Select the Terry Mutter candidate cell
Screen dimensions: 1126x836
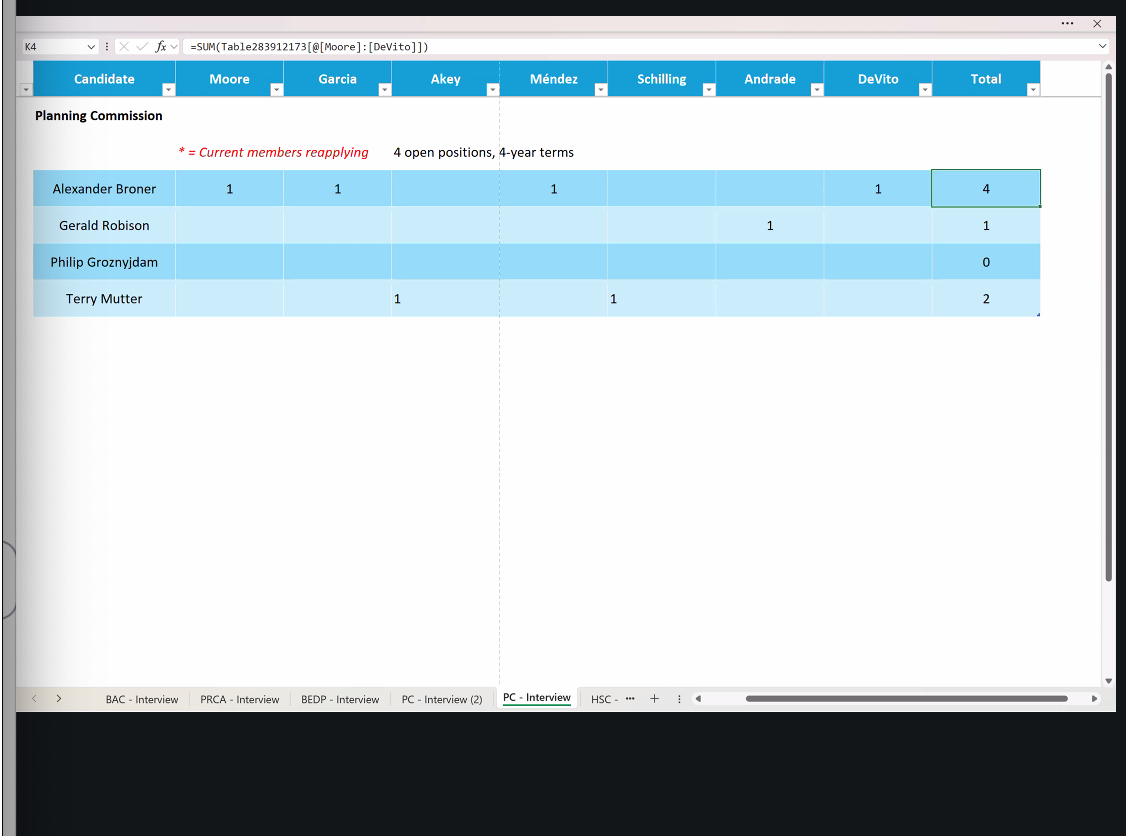click(x=104, y=299)
